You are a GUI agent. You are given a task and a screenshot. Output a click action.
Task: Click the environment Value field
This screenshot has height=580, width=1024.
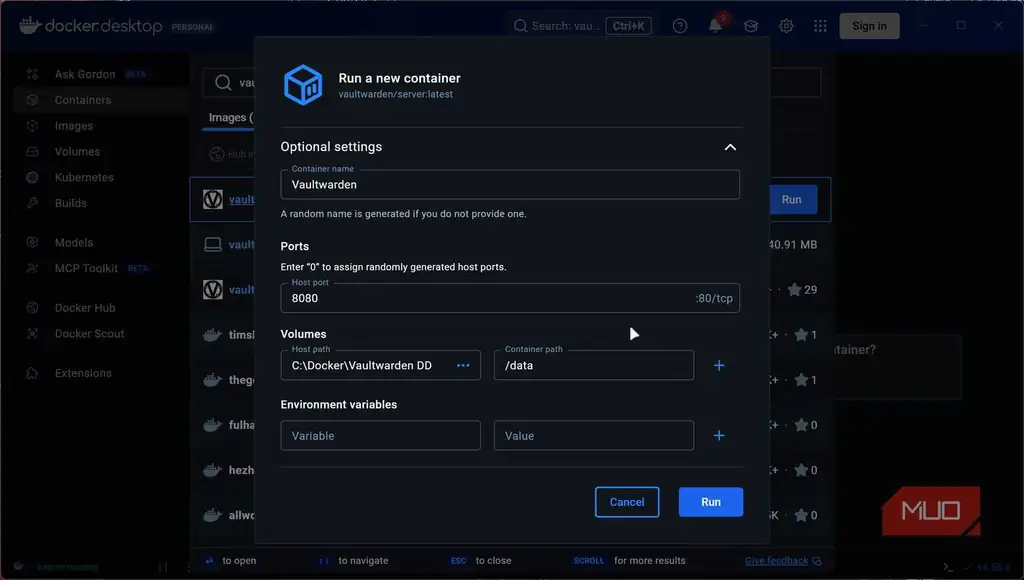(x=594, y=436)
